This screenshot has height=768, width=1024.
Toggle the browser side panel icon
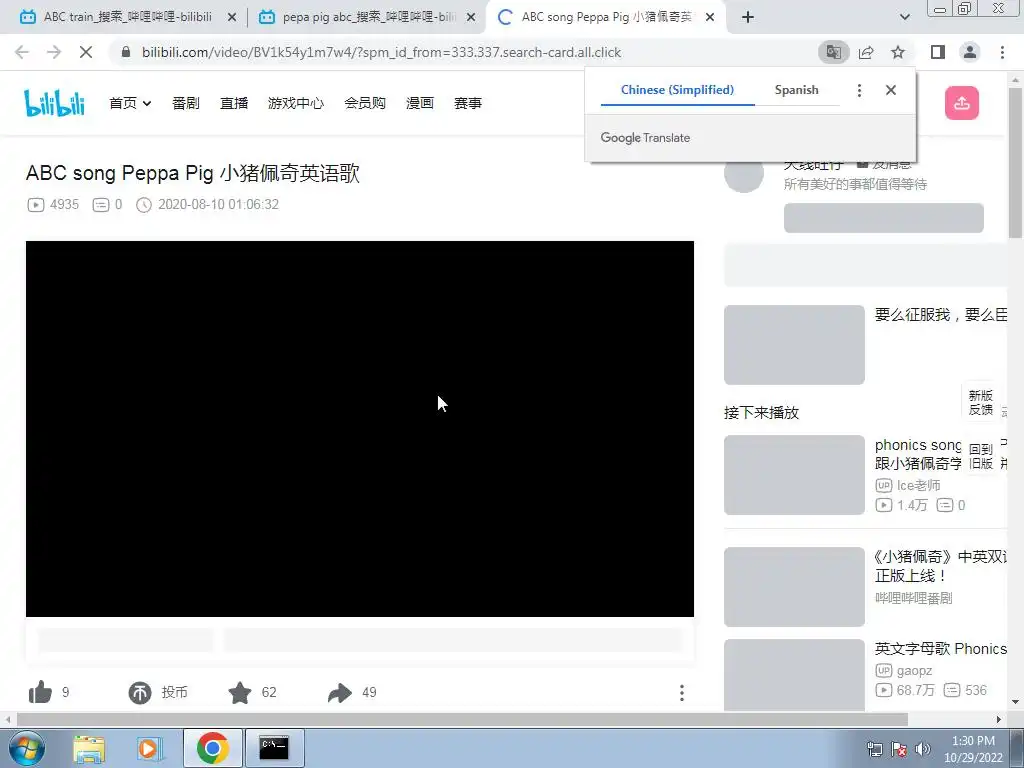tap(938, 52)
